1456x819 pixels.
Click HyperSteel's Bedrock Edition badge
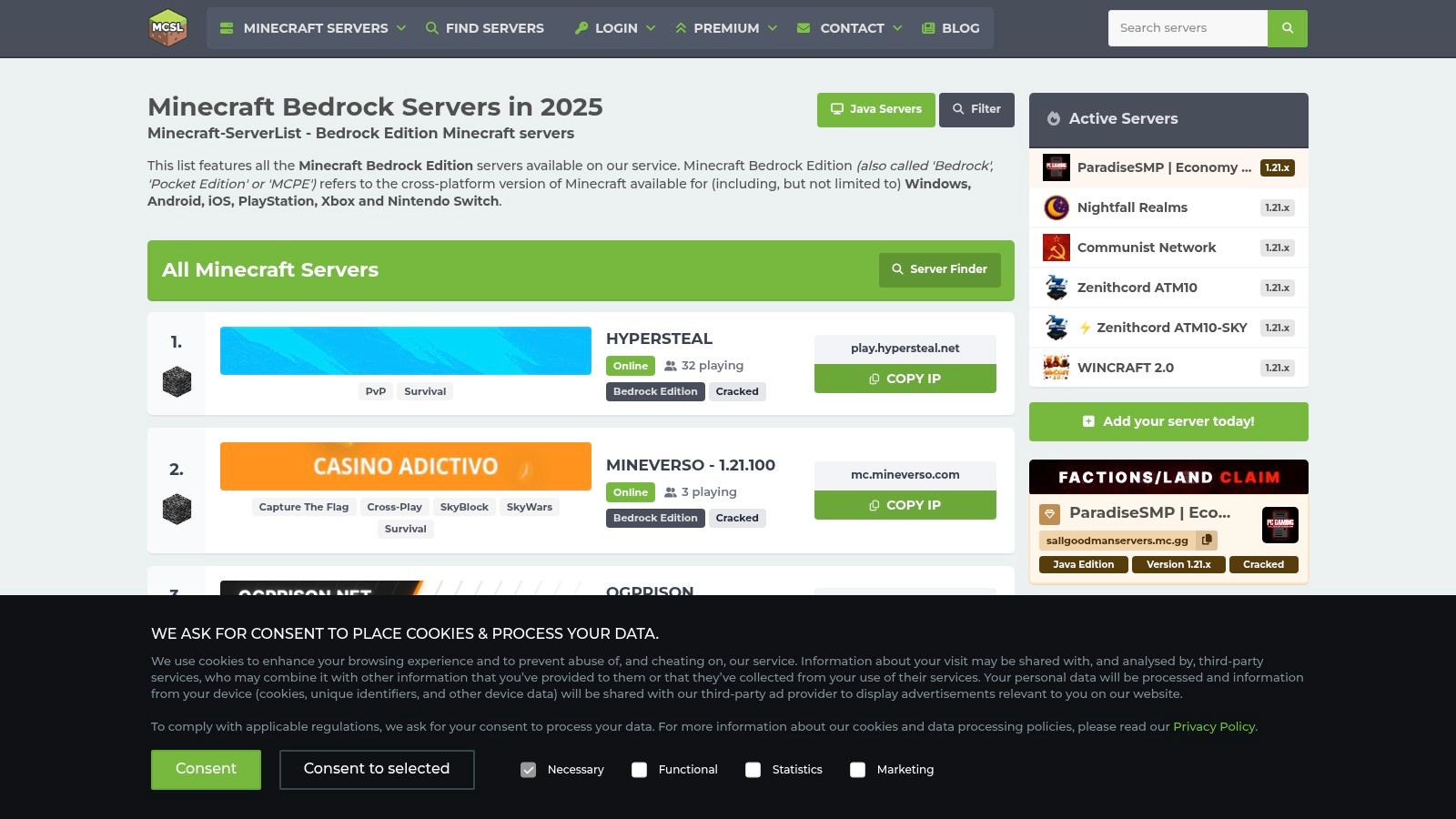(x=655, y=391)
